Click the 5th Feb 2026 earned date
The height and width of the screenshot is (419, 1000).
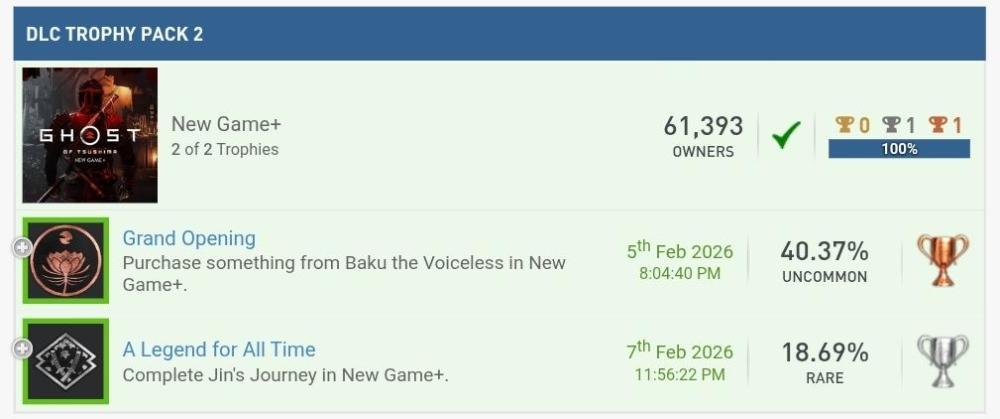[680, 251]
